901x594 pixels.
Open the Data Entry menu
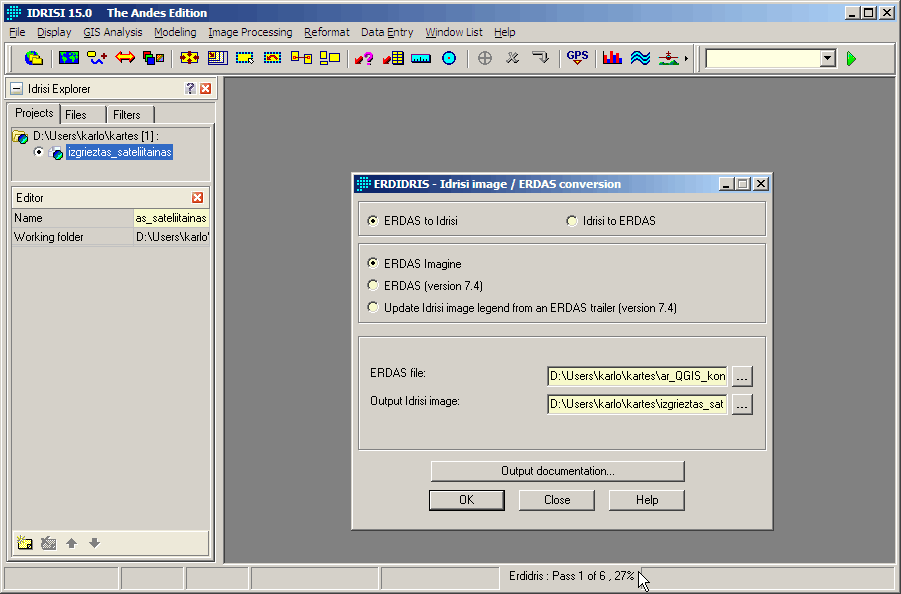pos(387,32)
